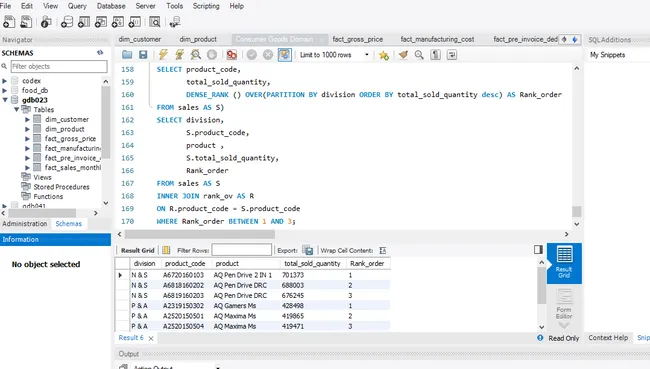Execute the full query with lightning icon
The image size is (650, 369).
(163, 55)
